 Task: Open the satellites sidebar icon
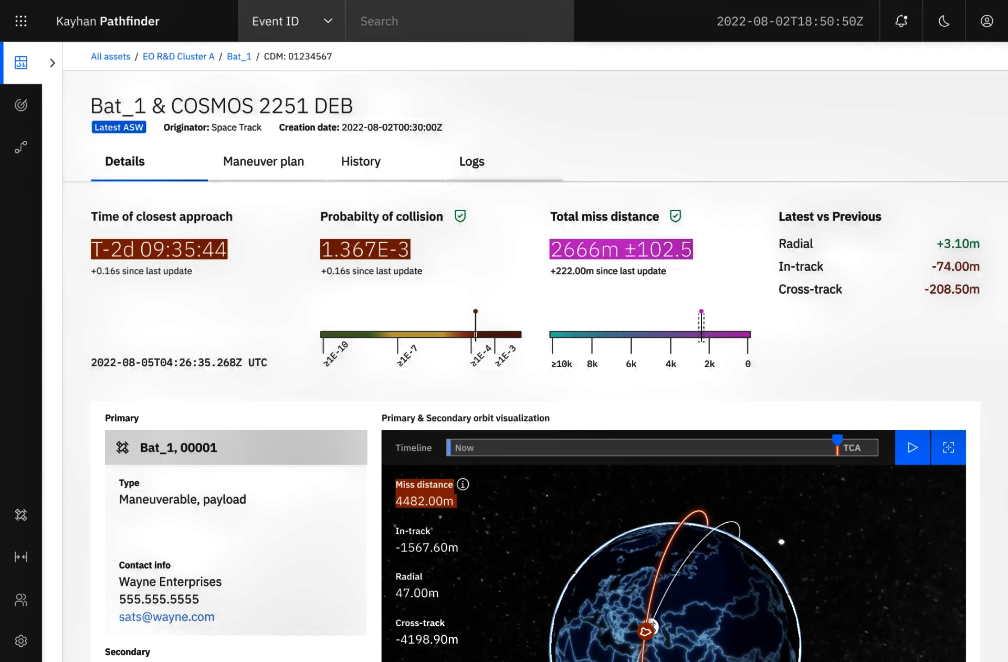point(21,515)
